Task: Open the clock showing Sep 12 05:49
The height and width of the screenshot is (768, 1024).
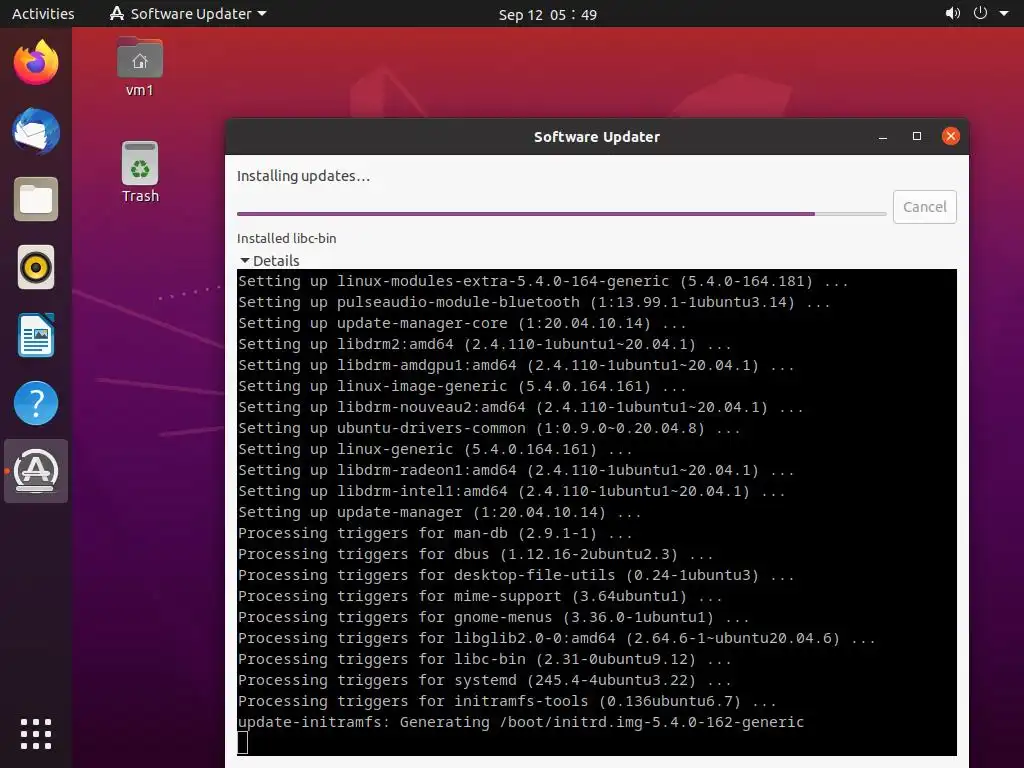Action: (547, 14)
